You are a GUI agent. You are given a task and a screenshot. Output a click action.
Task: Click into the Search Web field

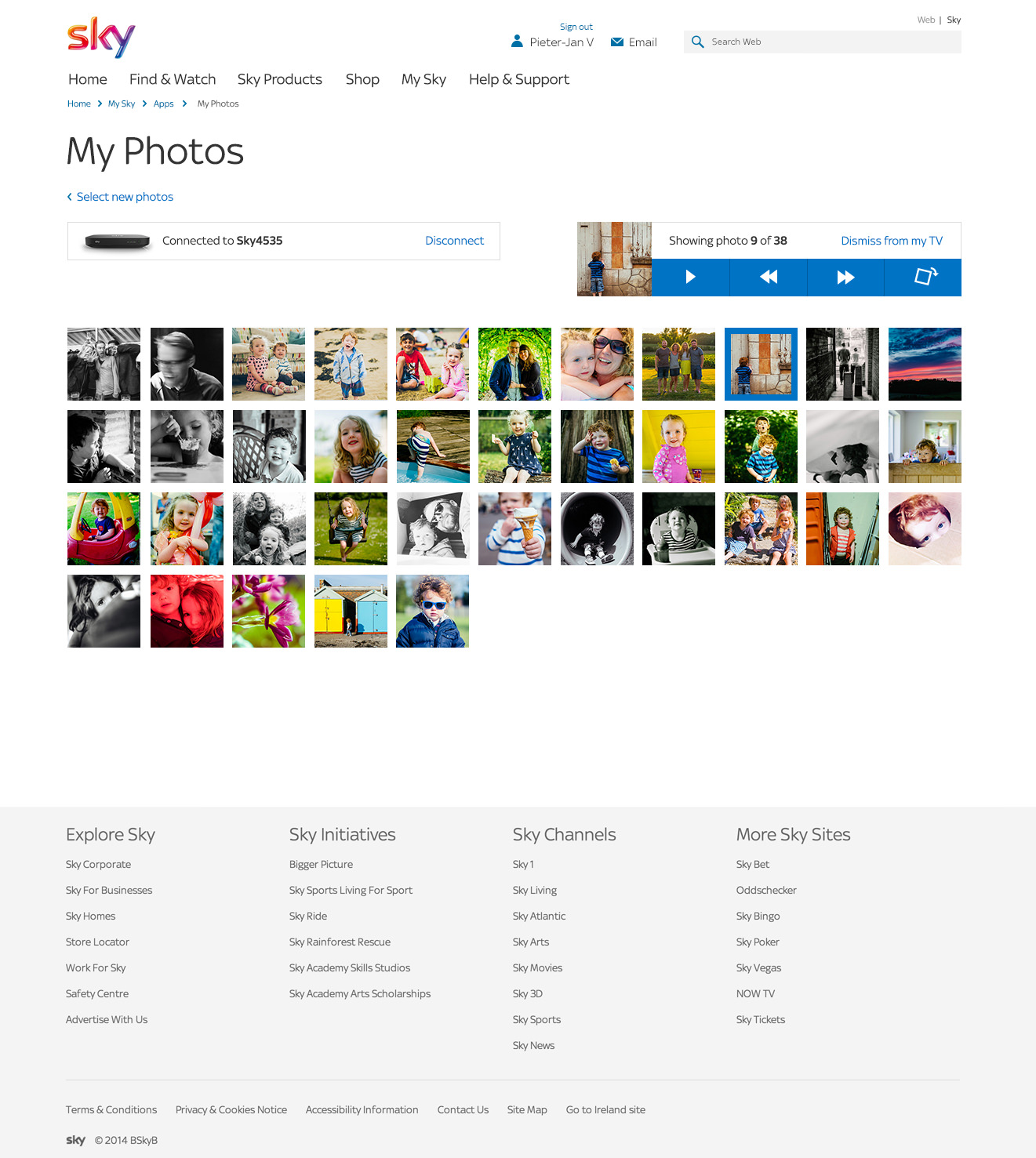point(831,42)
